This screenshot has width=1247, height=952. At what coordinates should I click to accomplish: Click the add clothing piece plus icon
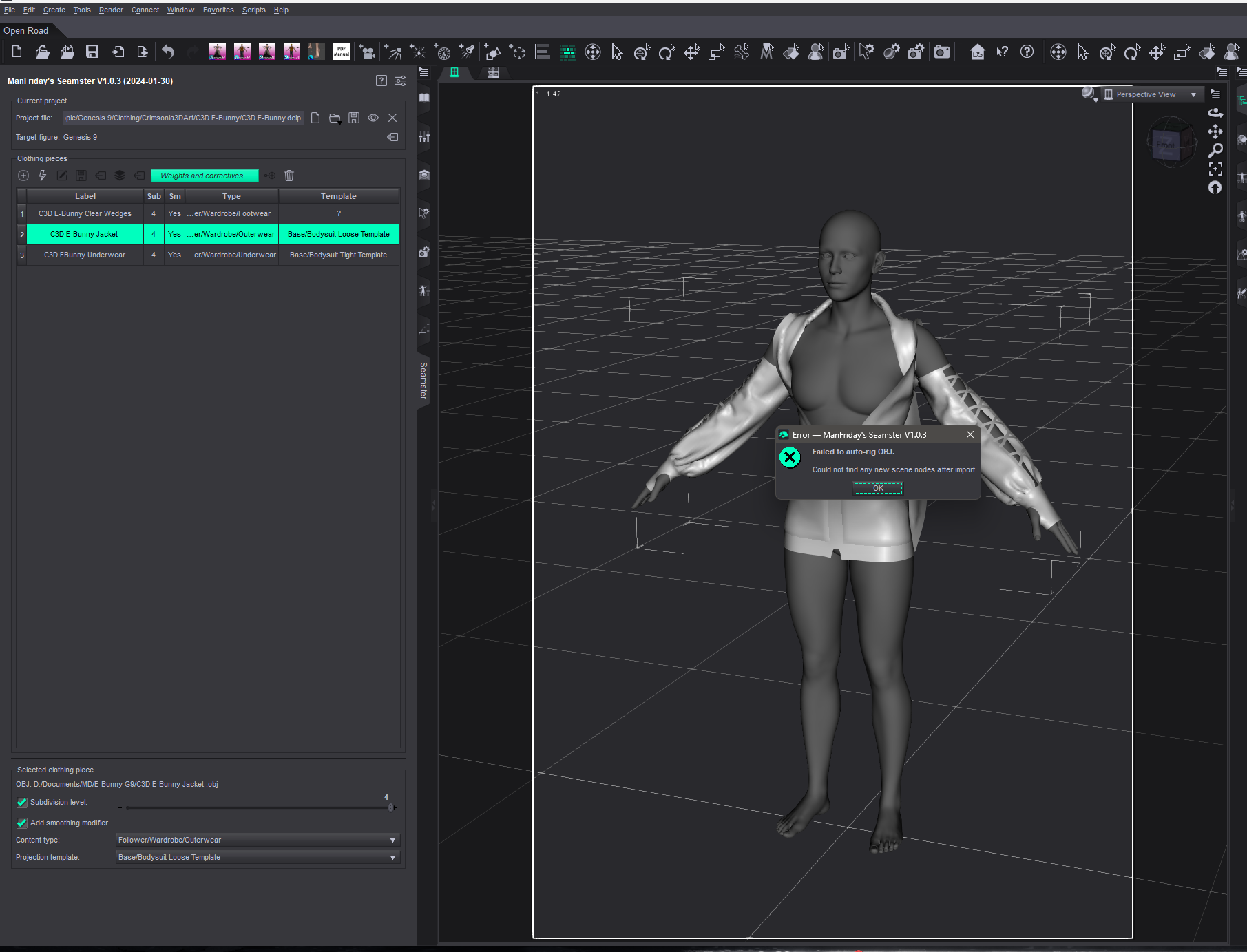pos(23,176)
